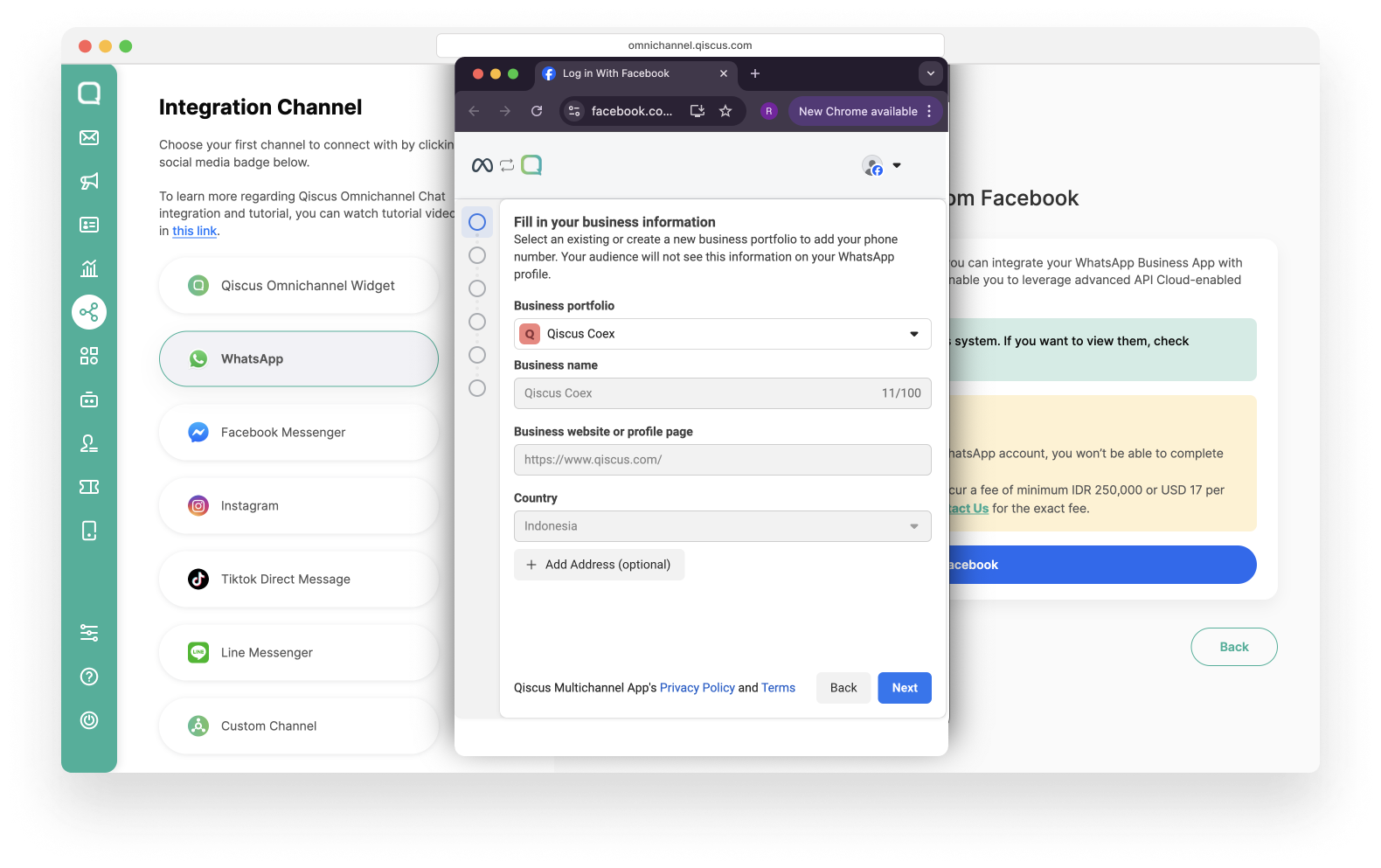
Task: Click the site information icon in address bar
Action: [x=574, y=111]
